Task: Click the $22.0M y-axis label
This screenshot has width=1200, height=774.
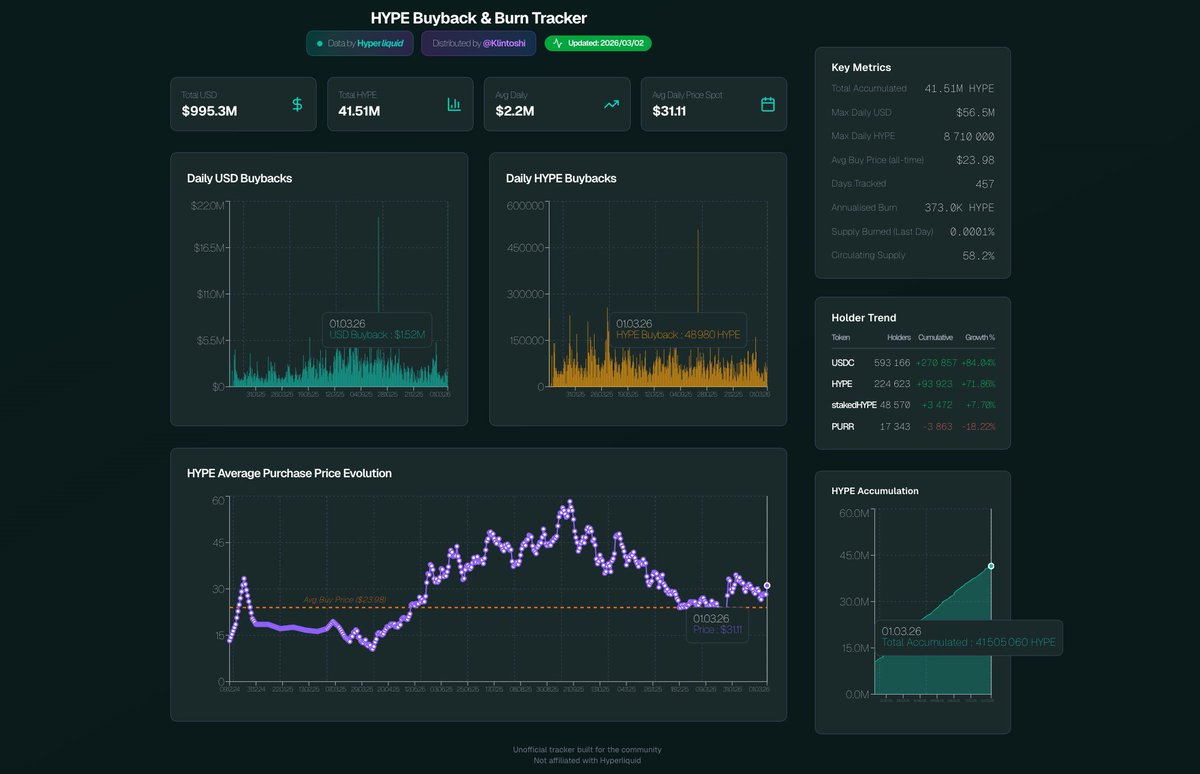Action: [209, 205]
